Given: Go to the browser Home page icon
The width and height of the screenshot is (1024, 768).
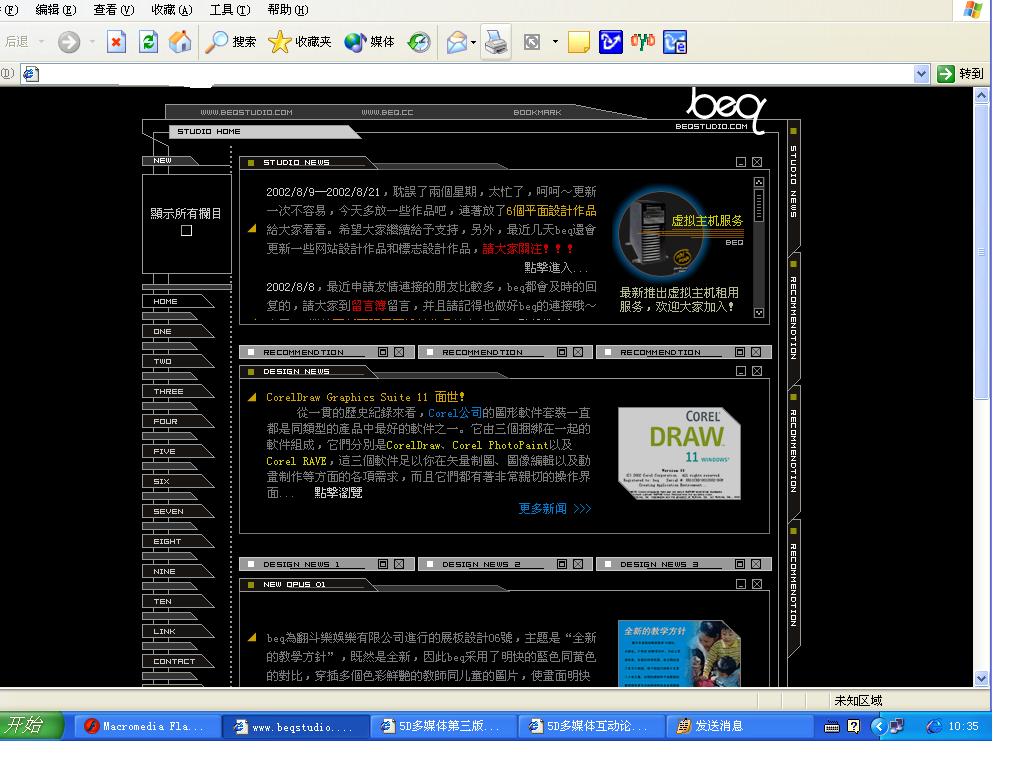Looking at the screenshot, I should (x=180, y=42).
